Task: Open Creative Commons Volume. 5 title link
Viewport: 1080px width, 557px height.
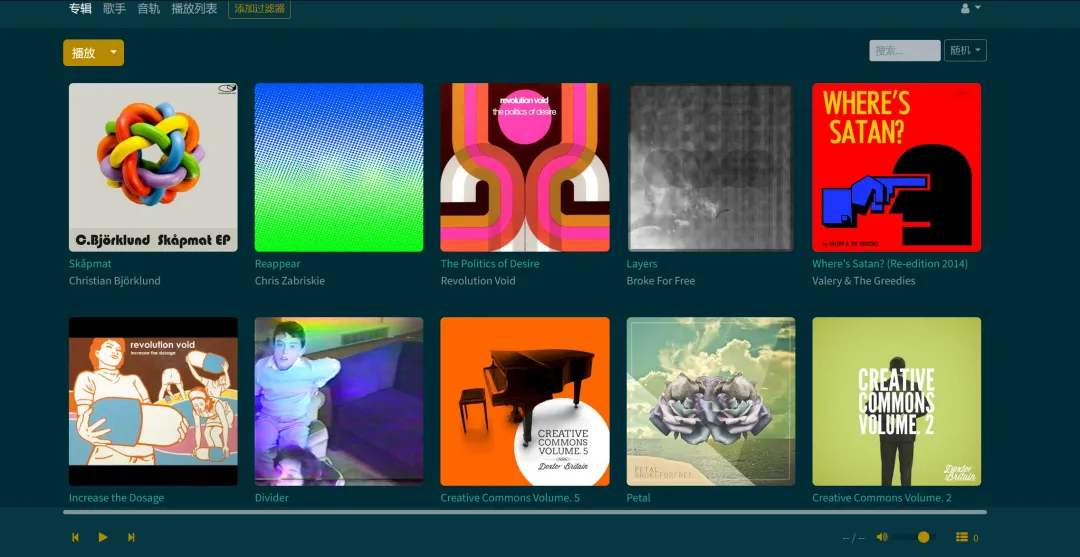Action: point(510,498)
